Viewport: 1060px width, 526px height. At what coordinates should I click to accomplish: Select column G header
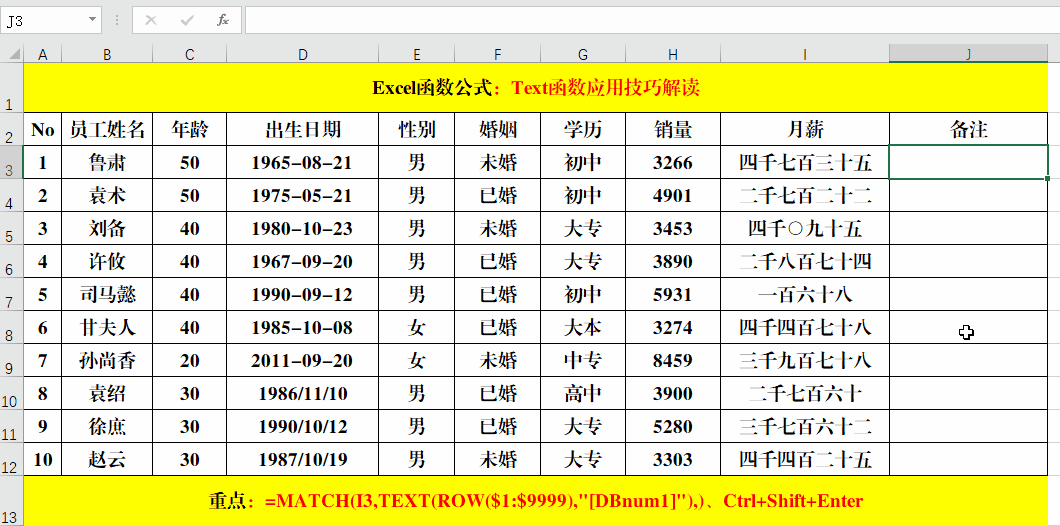(x=583, y=54)
